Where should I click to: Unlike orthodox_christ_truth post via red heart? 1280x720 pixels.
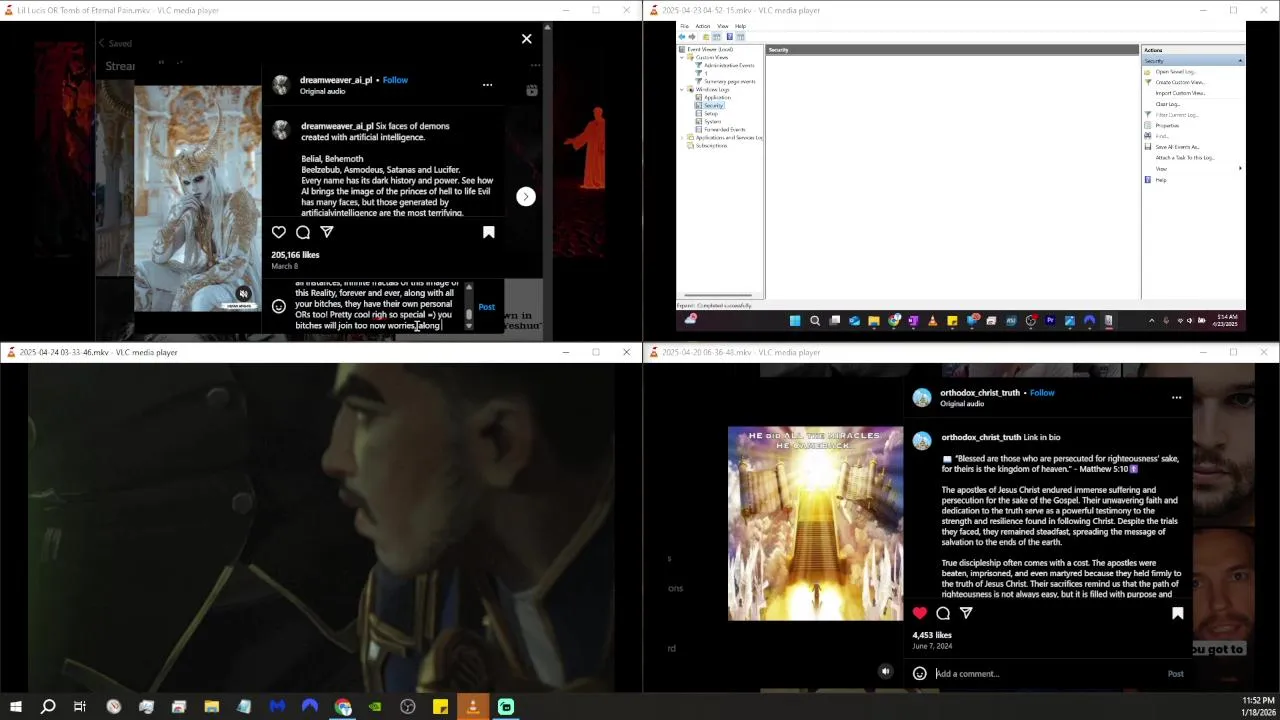click(920, 613)
